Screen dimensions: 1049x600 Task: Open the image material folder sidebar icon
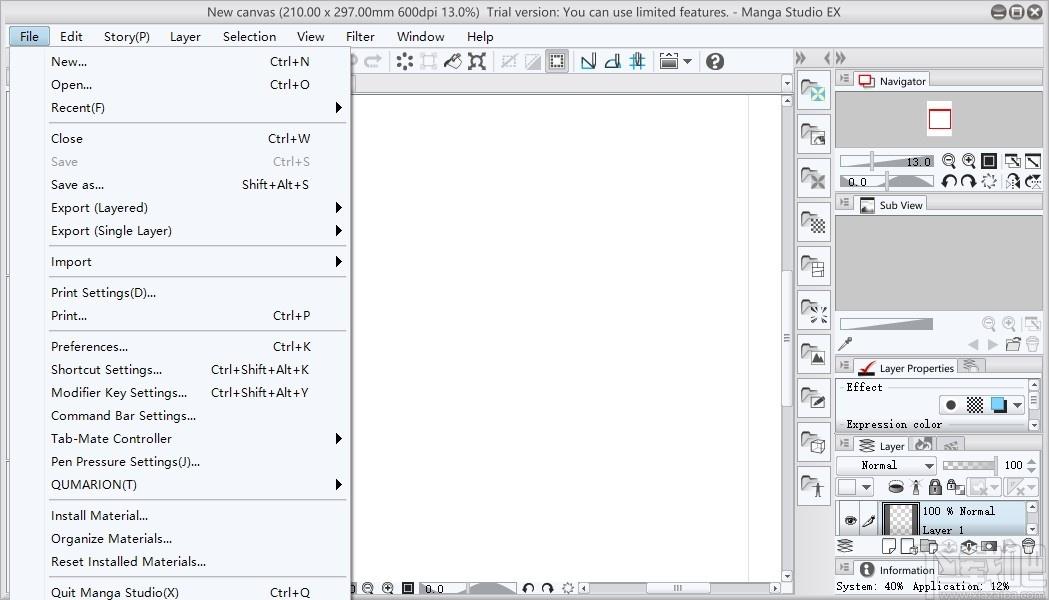(814, 355)
